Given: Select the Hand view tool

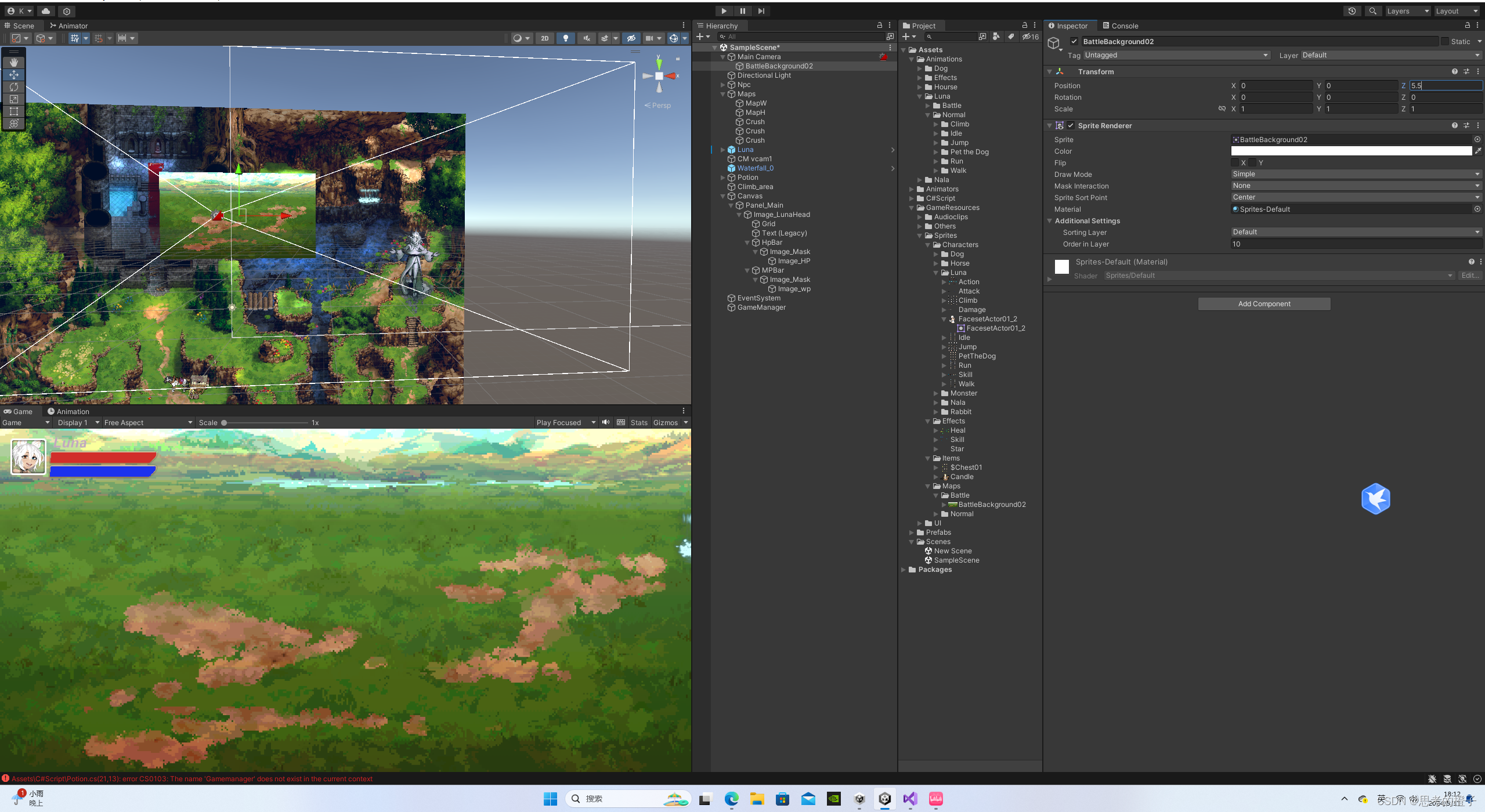Looking at the screenshot, I should (14, 62).
